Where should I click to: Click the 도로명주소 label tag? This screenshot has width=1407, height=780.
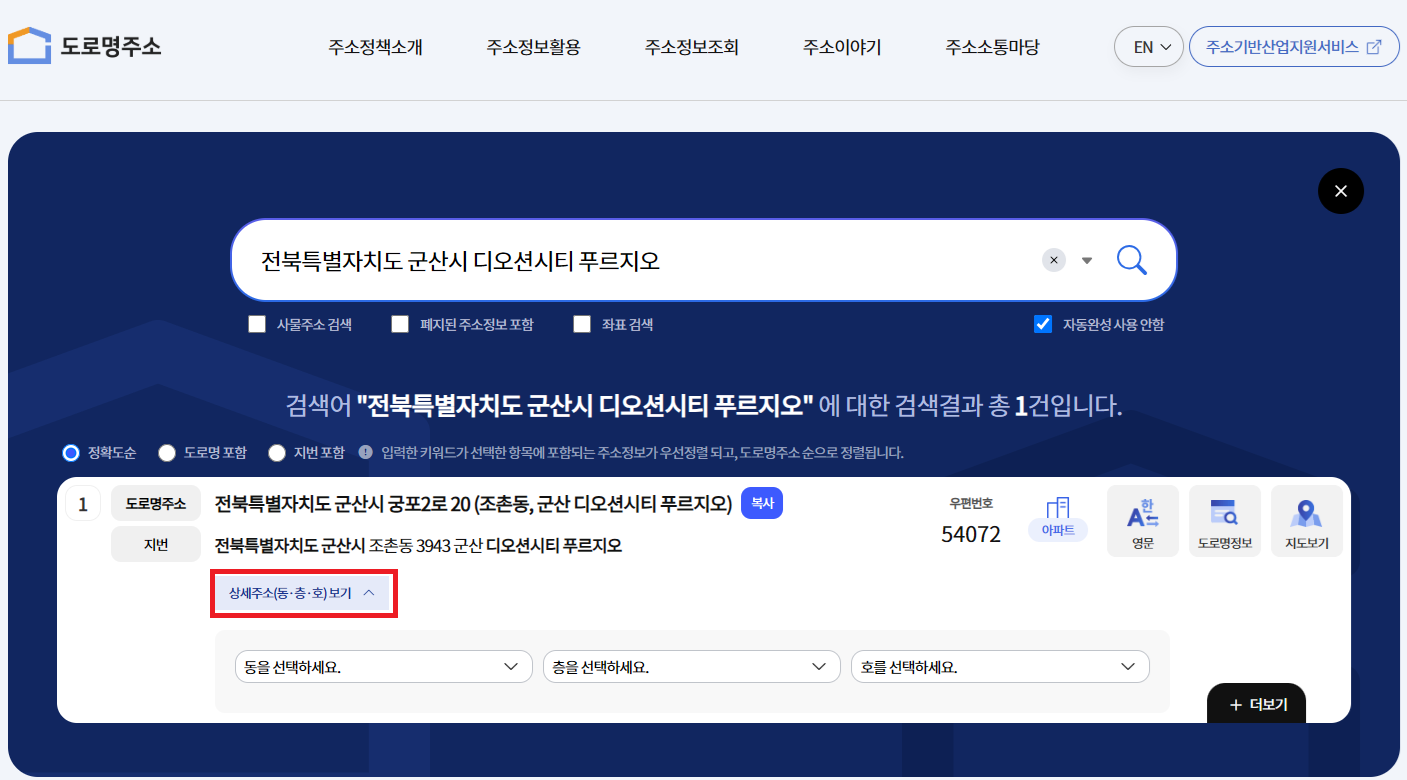156,504
